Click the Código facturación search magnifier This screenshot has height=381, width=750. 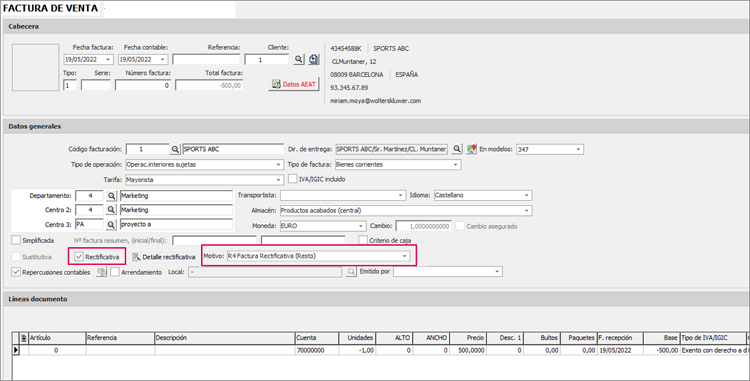pyautogui.click(x=176, y=149)
